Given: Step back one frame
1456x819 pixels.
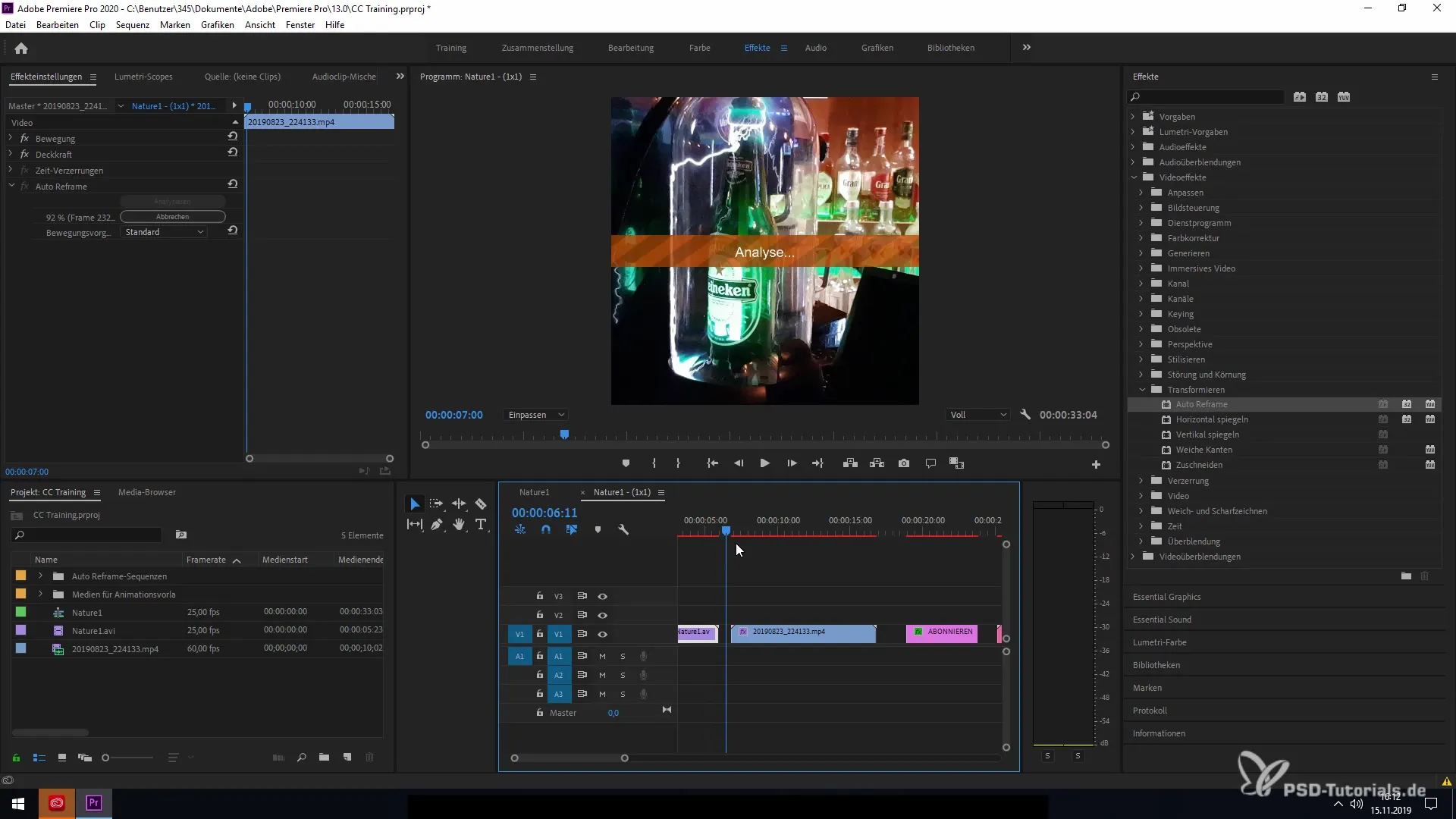Looking at the screenshot, I should point(739,463).
